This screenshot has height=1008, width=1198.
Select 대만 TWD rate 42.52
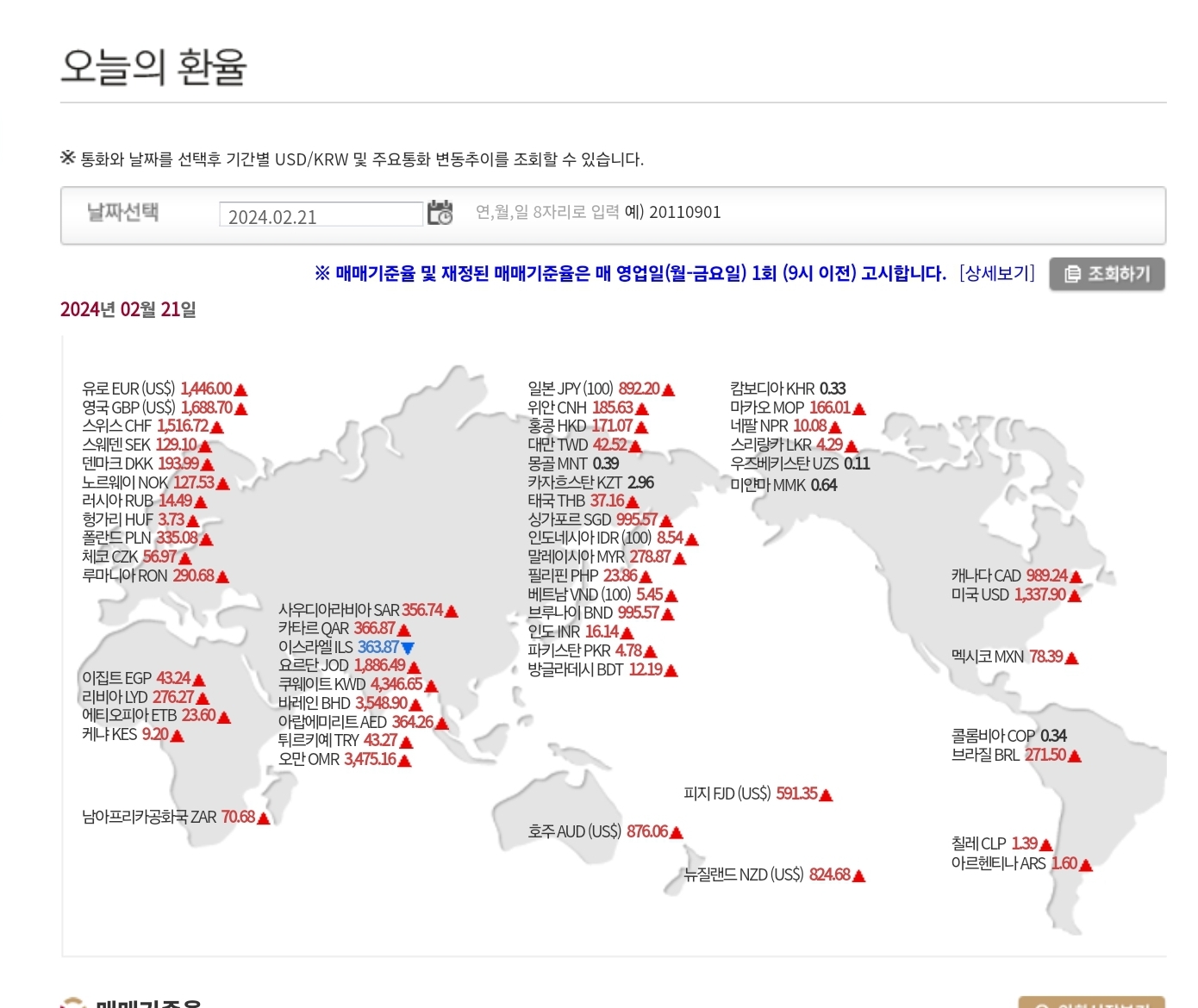pos(610,445)
